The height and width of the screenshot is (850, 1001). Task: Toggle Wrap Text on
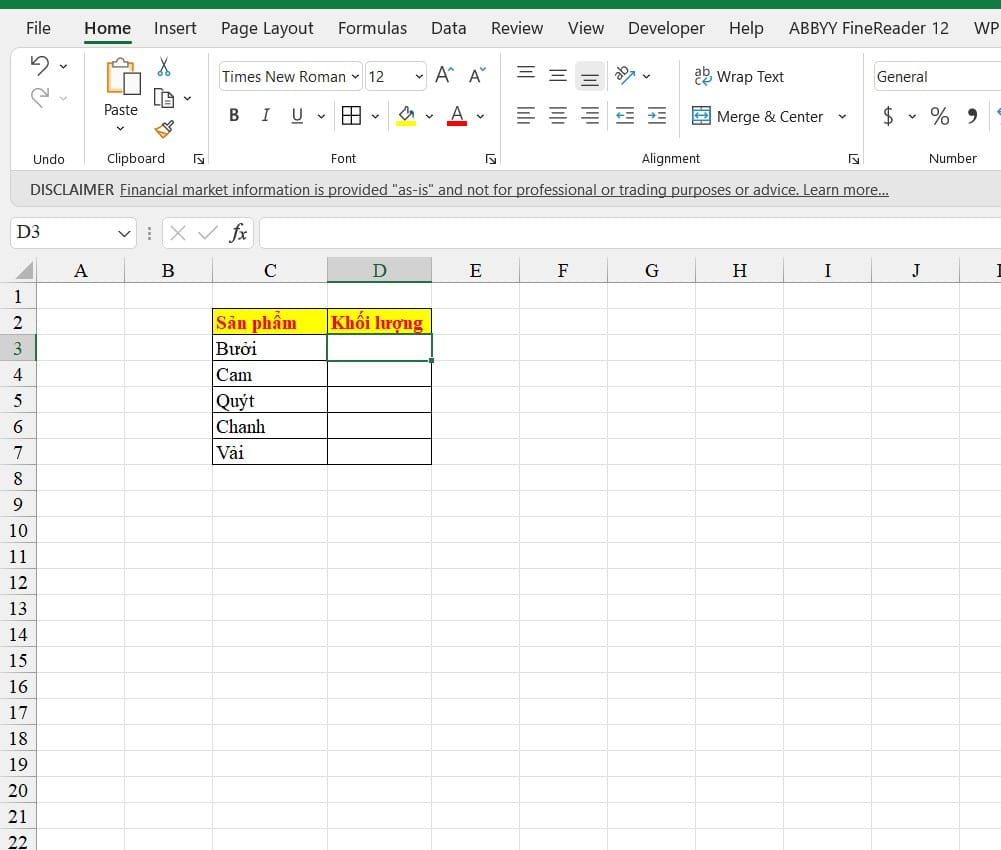[x=739, y=77]
